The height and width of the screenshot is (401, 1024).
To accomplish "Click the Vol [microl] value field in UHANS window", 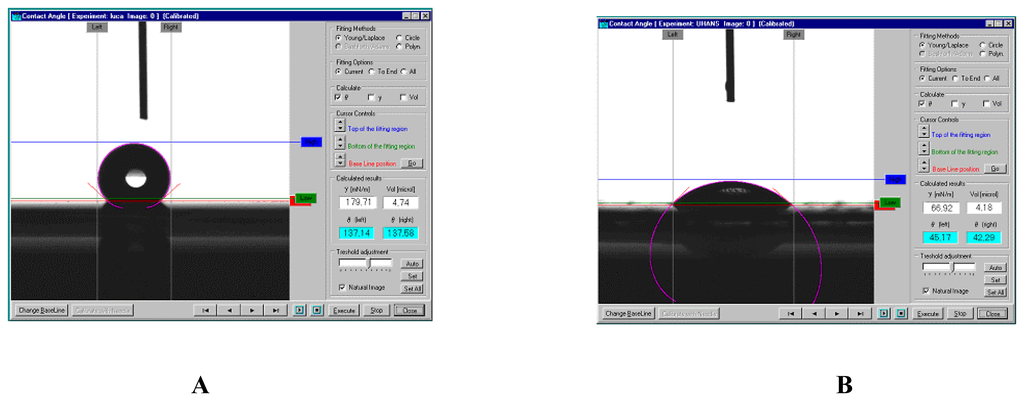I will coord(985,208).
